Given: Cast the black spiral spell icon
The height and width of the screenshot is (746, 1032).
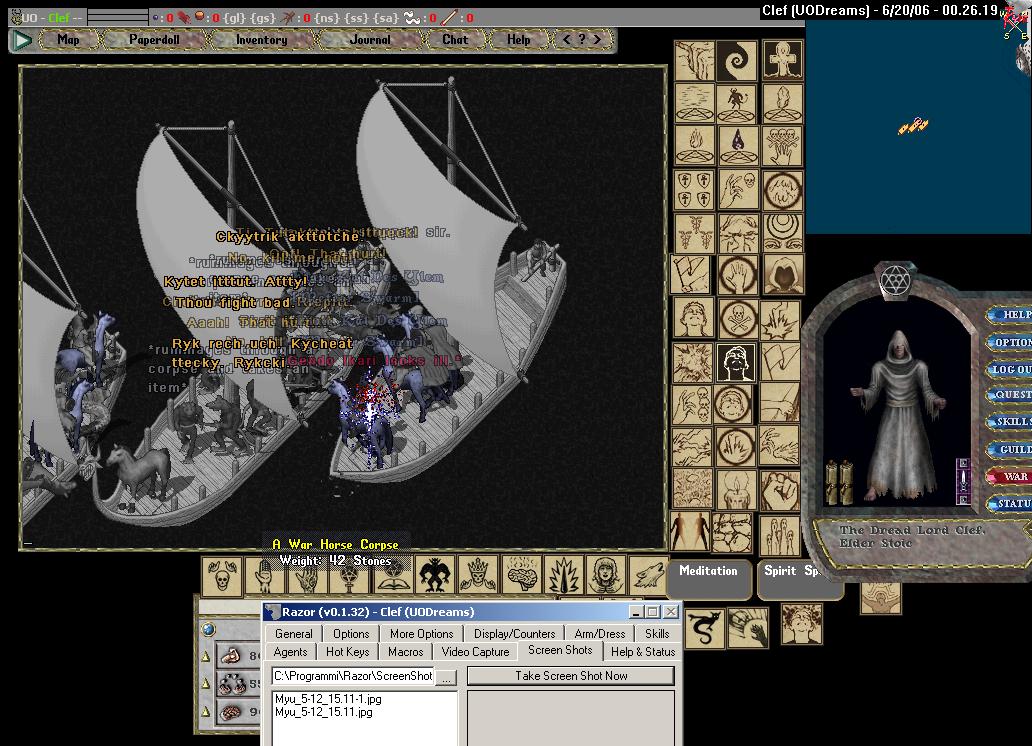Looking at the screenshot, I should [x=736, y=60].
